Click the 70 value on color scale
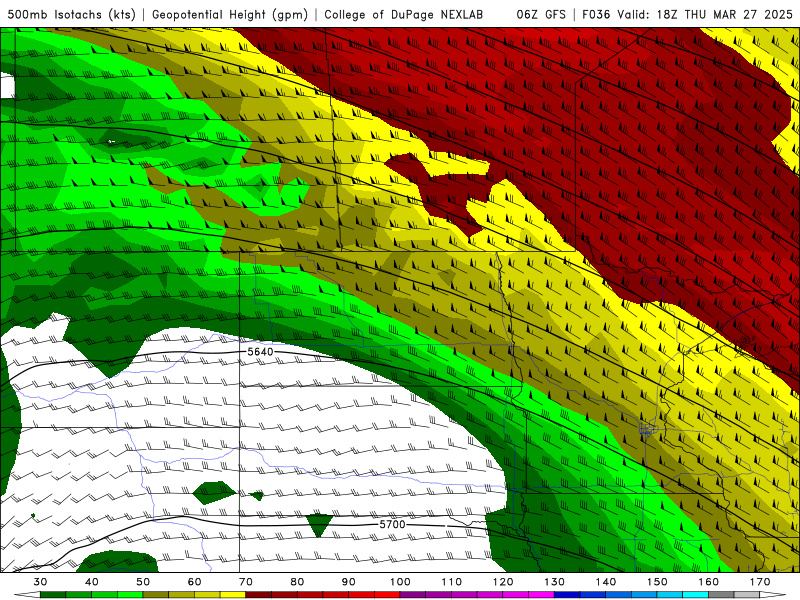The height and width of the screenshot is (600, 800). point(246,582)
